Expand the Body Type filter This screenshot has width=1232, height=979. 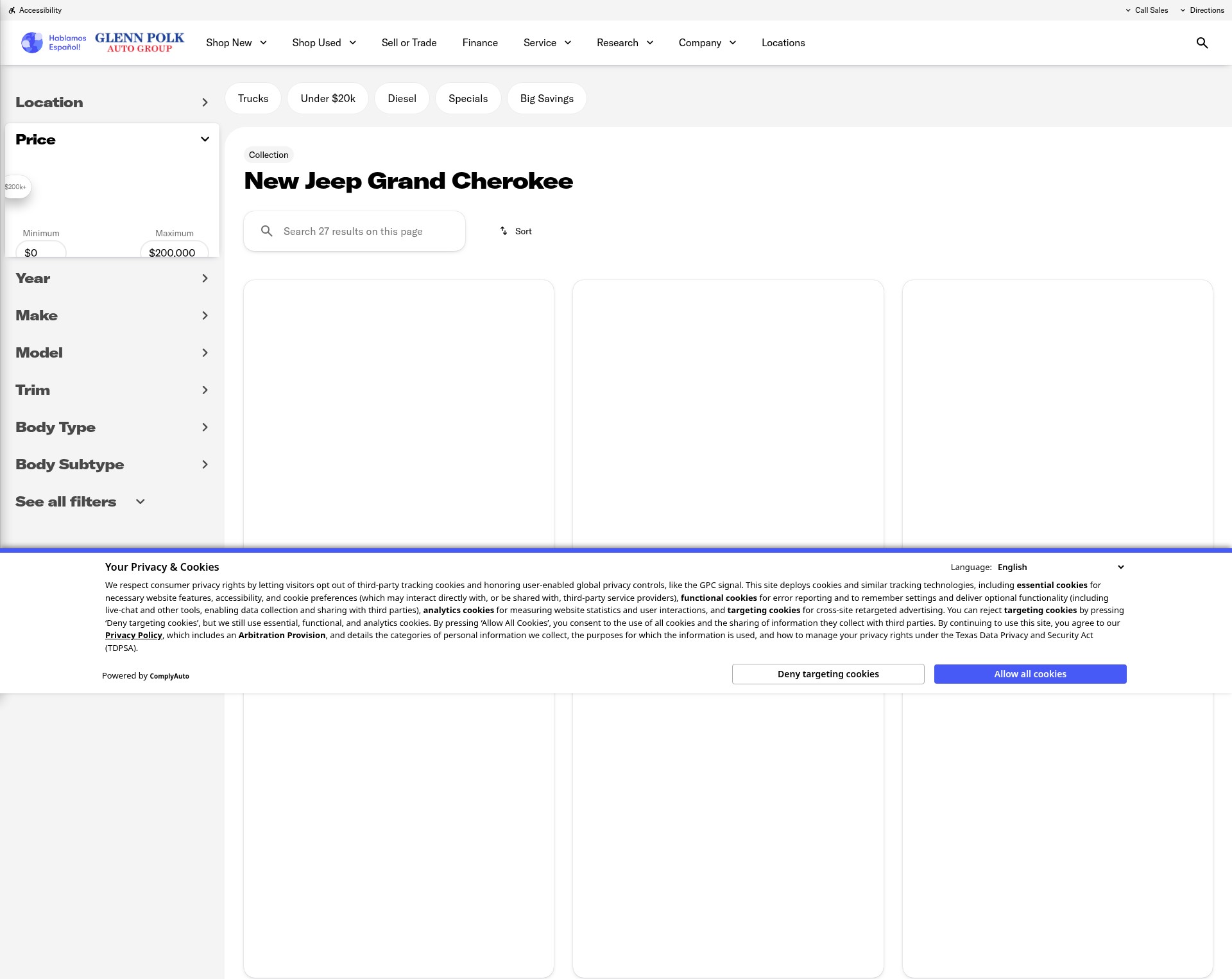click(112, 428)
